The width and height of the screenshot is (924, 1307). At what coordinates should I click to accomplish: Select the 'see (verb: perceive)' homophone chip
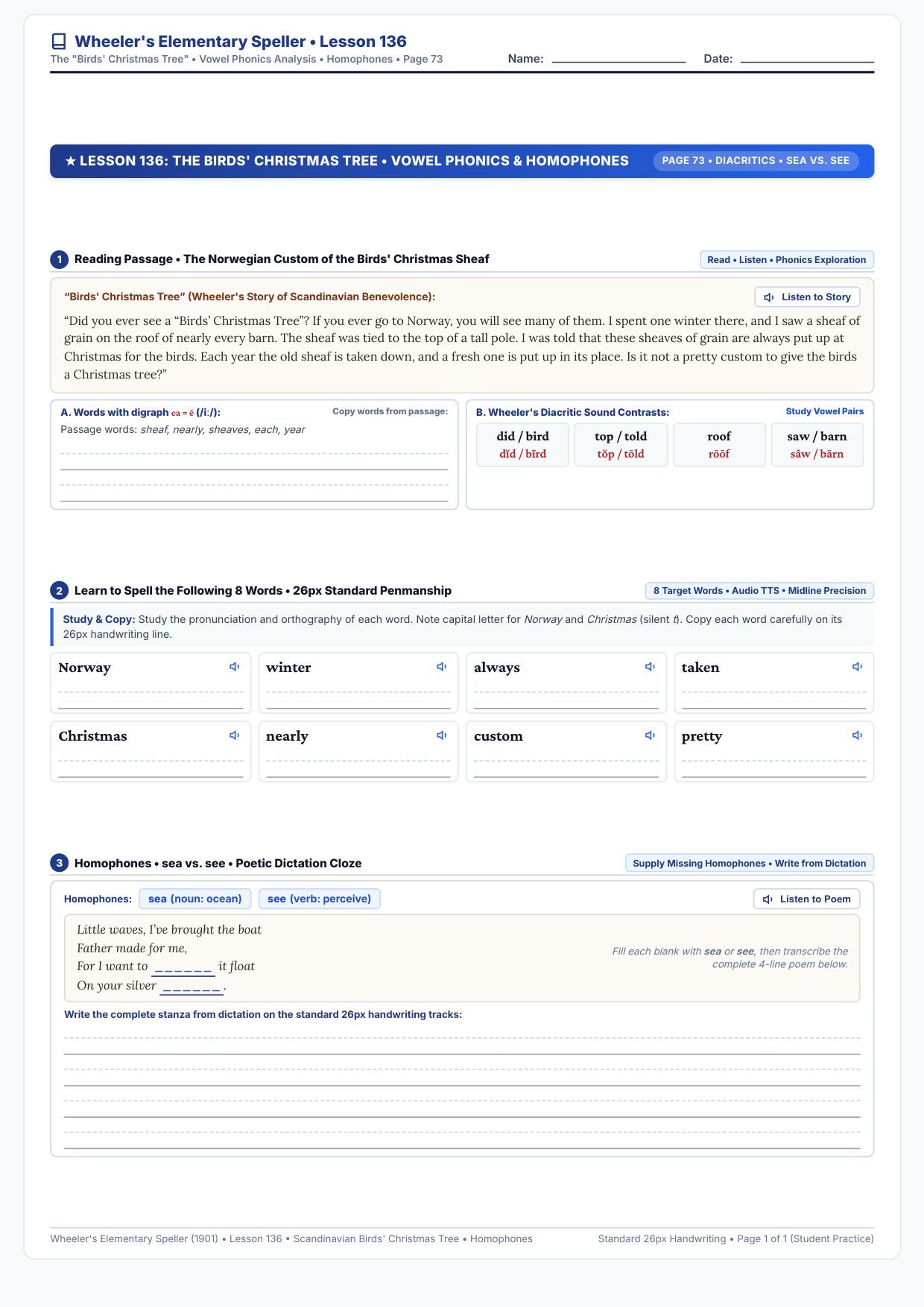coord(320,899)
